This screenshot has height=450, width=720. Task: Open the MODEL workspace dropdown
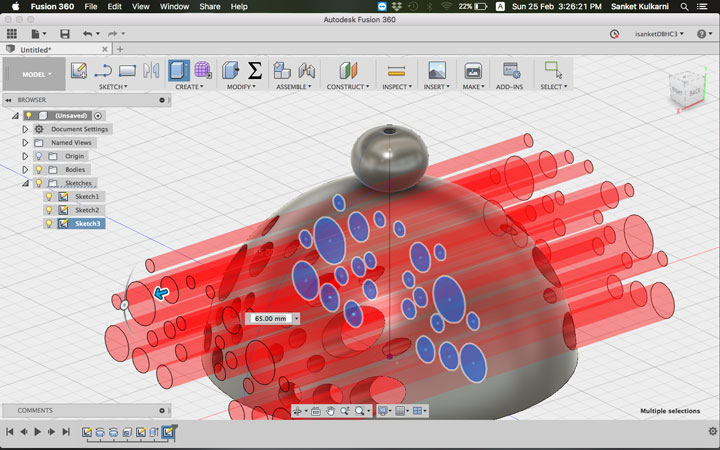[37, 74]
